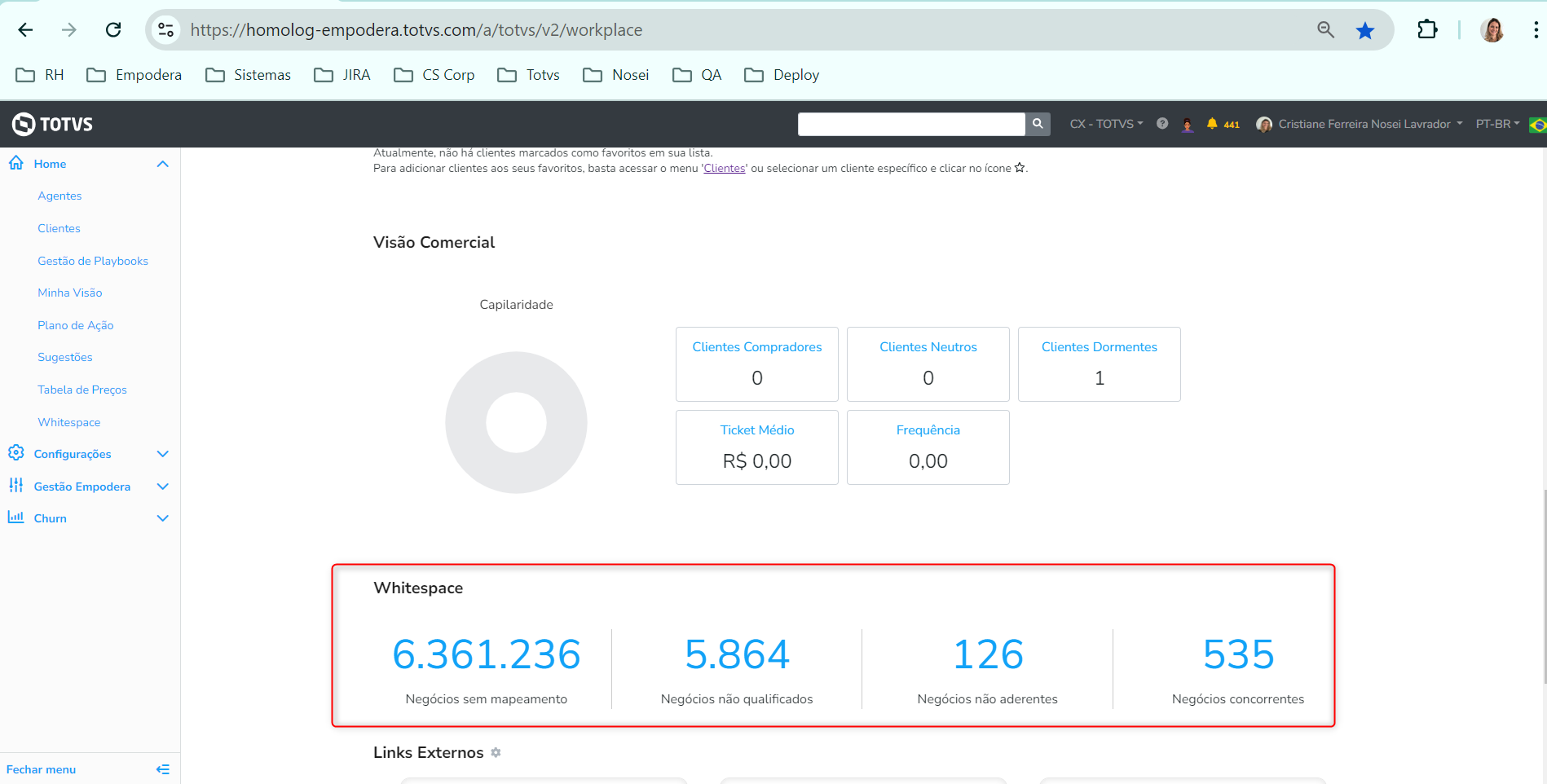Click the search magnifier button
This screenshot has height=784, width=1547.
point(1038,124)
